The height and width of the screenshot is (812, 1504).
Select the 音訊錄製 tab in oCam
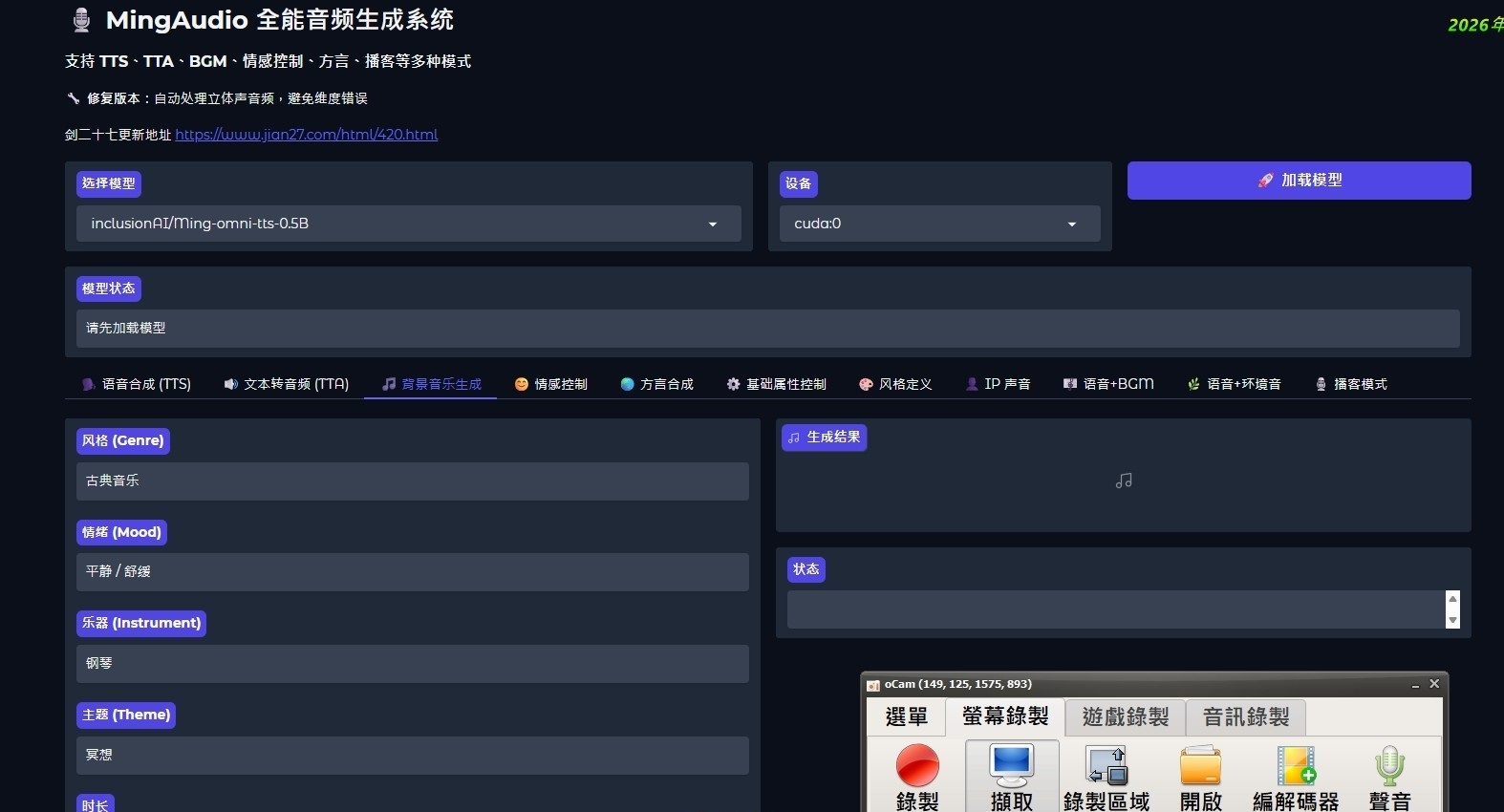[1246, 717]
